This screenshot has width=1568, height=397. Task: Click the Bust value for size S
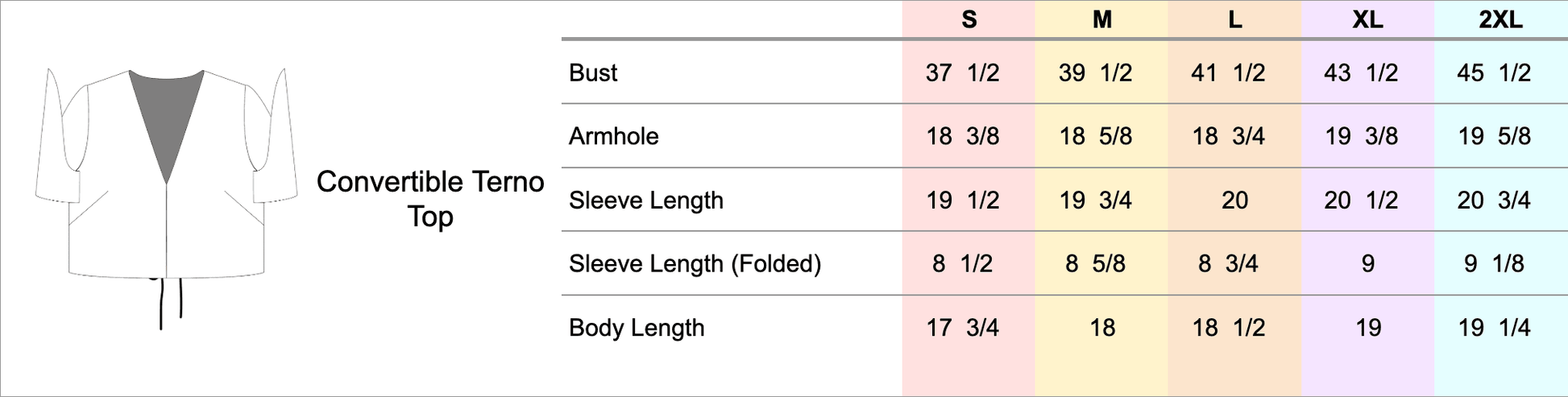point(962,72)
